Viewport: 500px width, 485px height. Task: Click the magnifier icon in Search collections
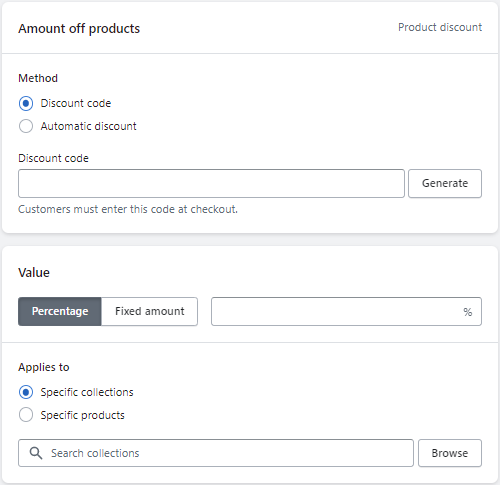(36, 453)
